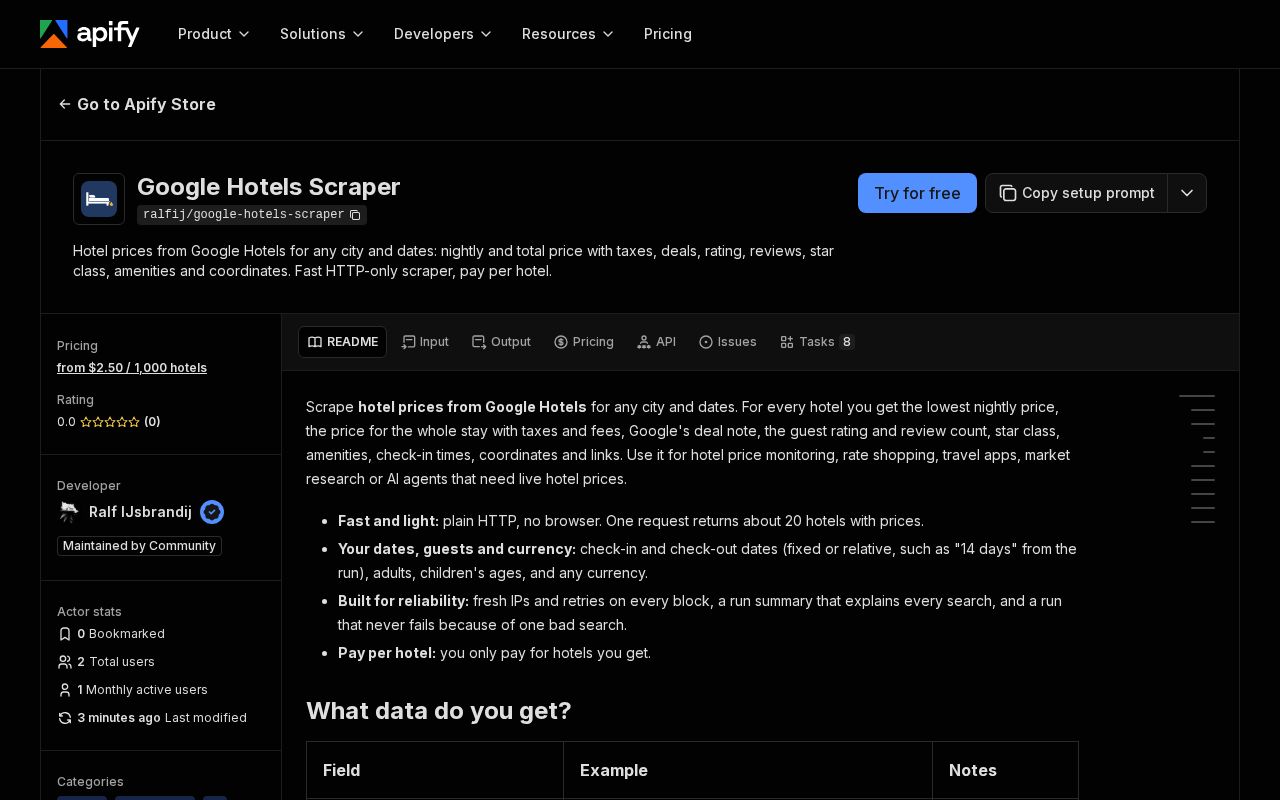Click the Bookmarked stat icon
The height and width of the screenshot is (800, 1280).
(65, 634)
